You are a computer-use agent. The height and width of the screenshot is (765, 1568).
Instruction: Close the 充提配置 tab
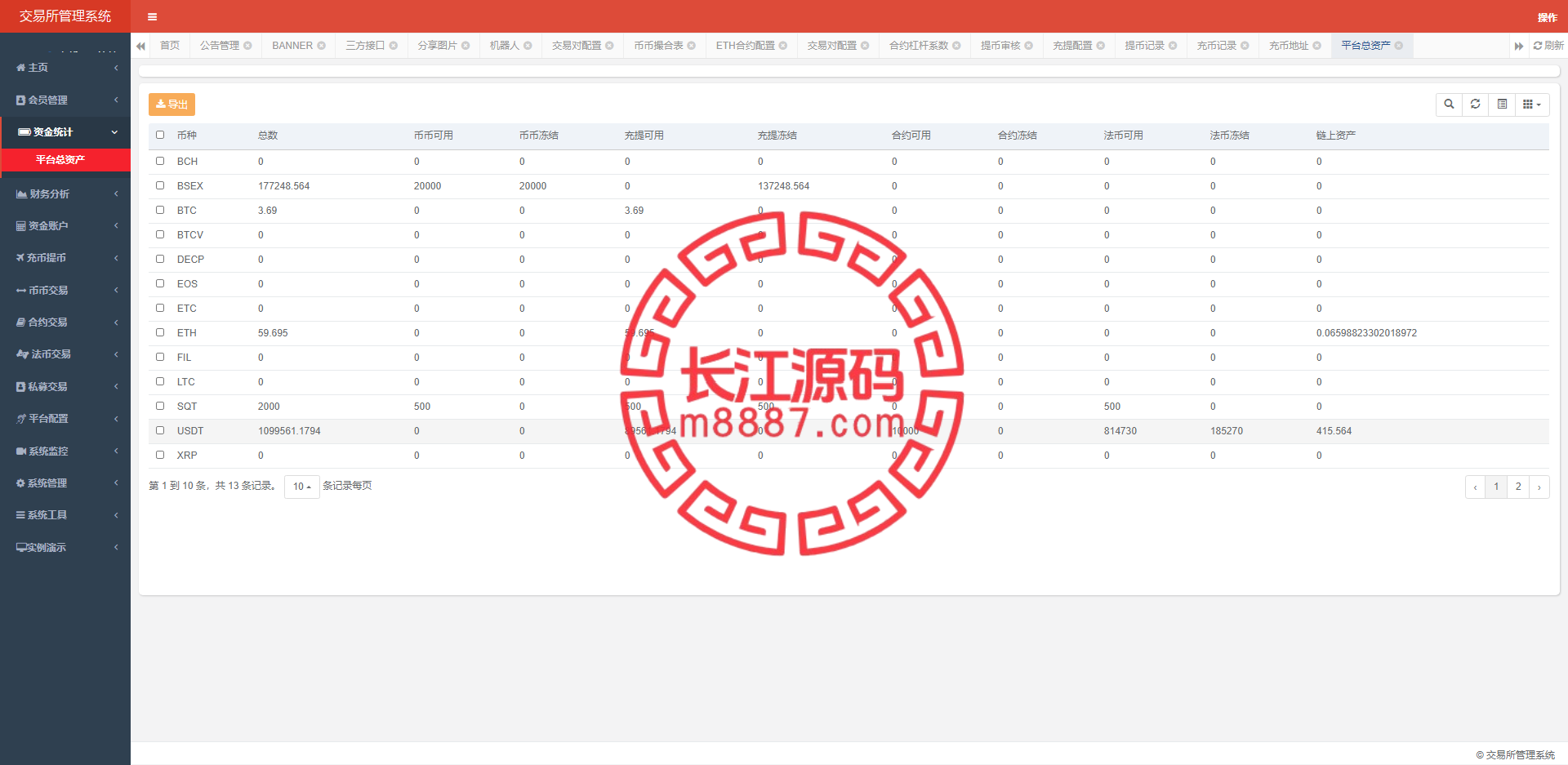pyautogui.click(x=1100, y=46)
